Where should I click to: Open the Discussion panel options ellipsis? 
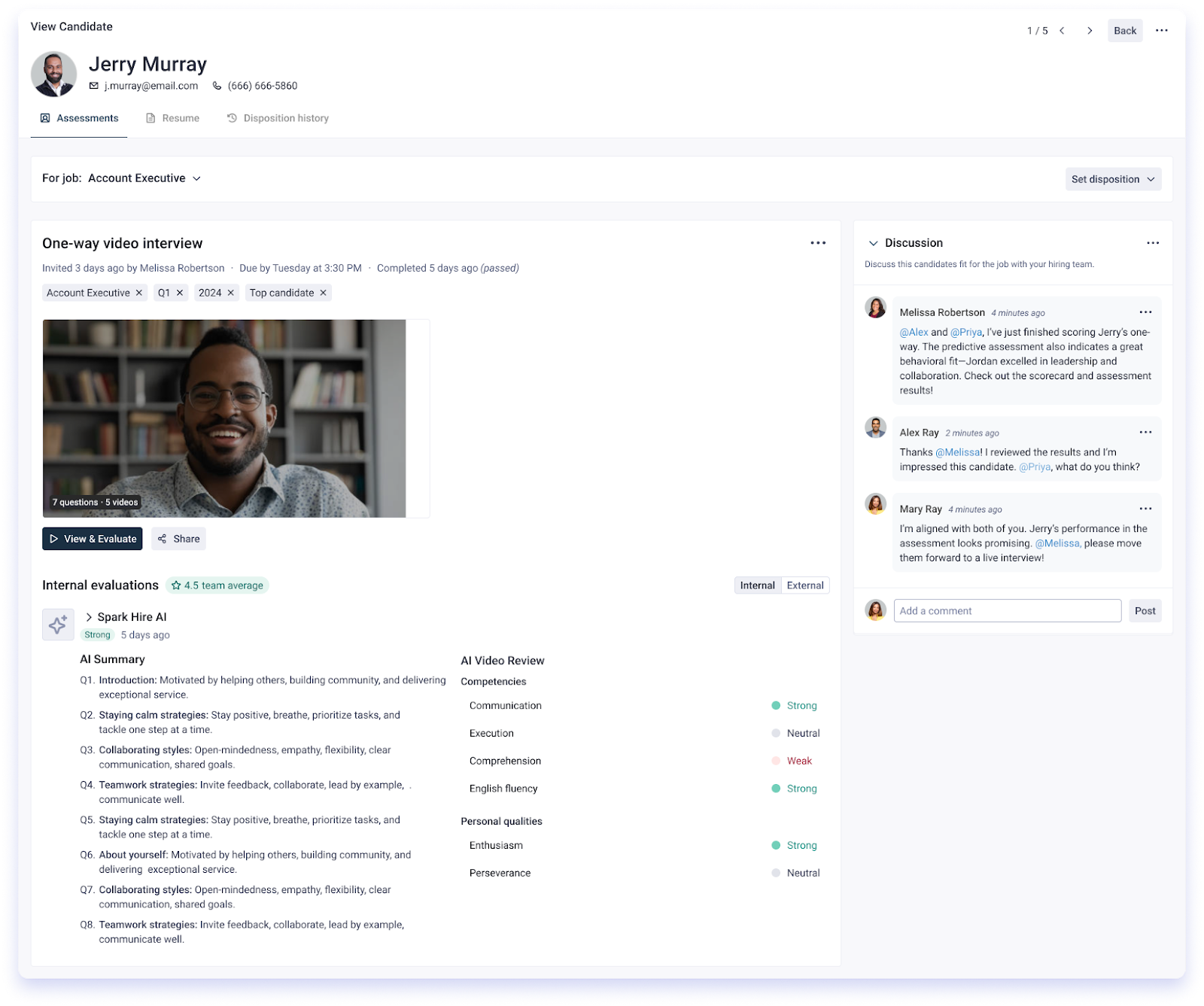[x=1154, y=242]
